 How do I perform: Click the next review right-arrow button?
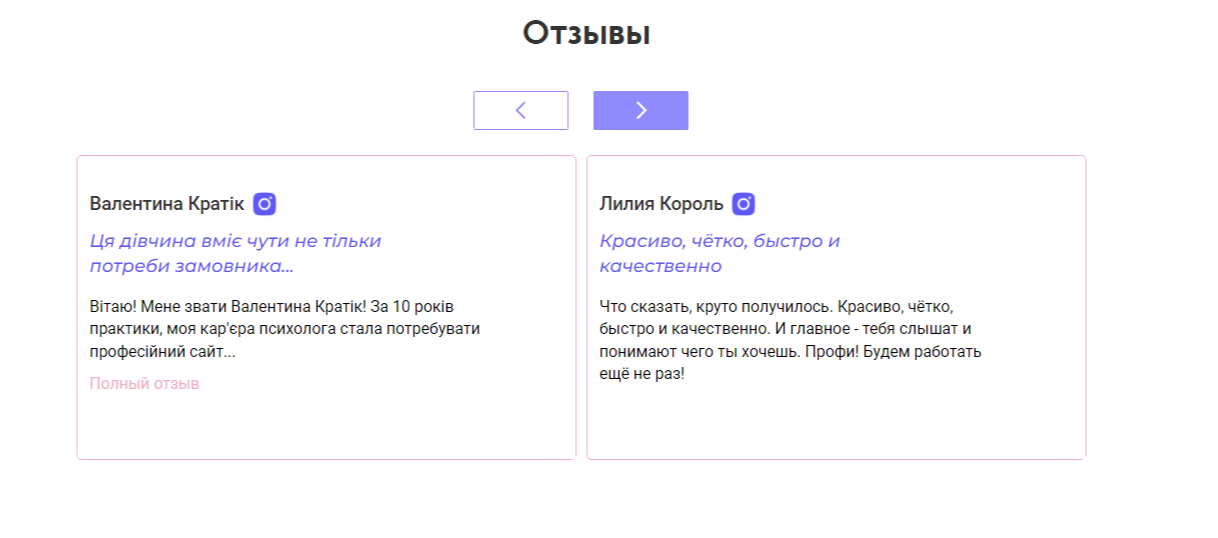coord(640,110)
